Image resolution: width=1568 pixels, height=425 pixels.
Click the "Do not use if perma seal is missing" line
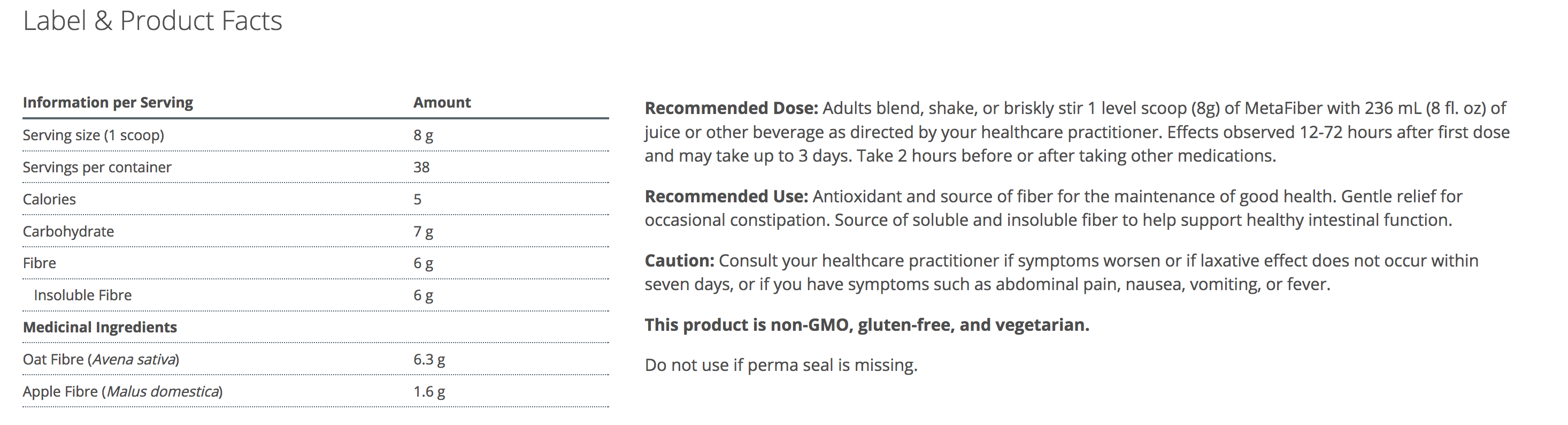(x=781, y=366)
